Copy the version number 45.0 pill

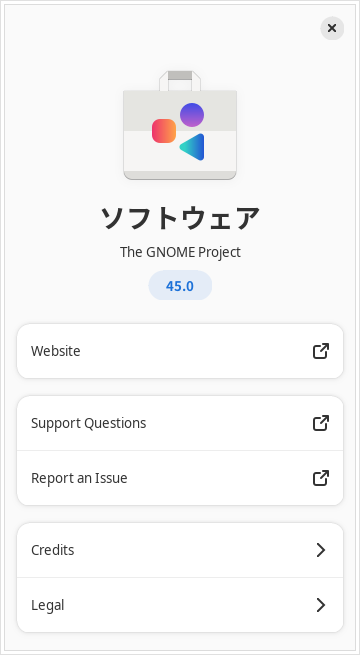180,285
